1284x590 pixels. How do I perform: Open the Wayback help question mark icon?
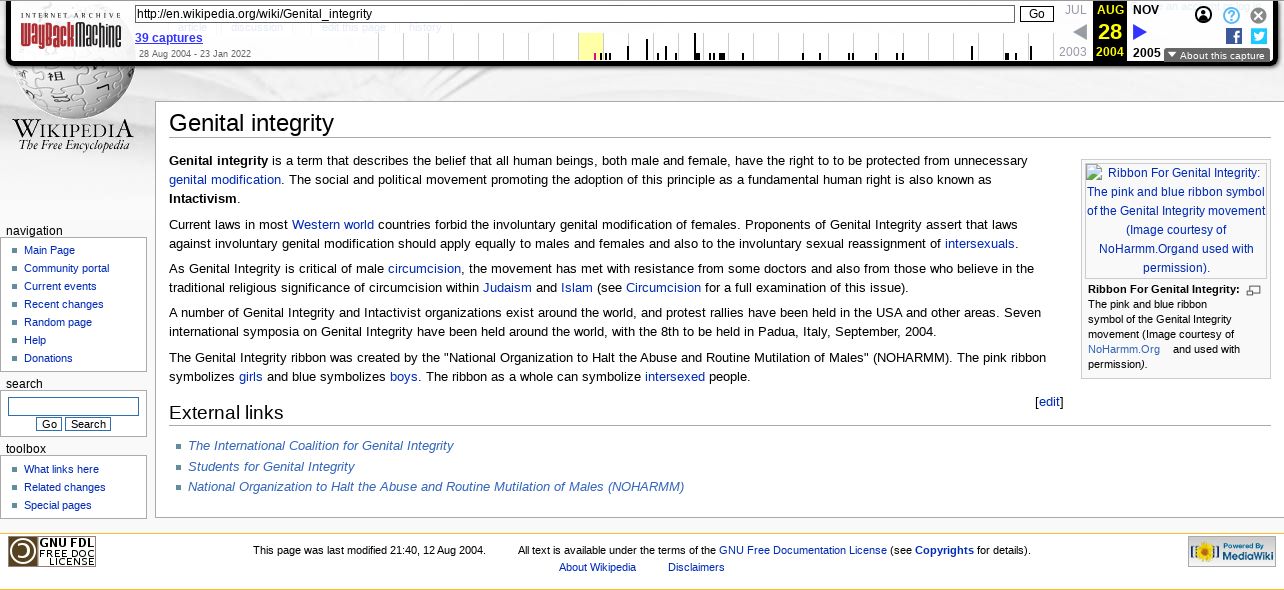pos(1231,15)
